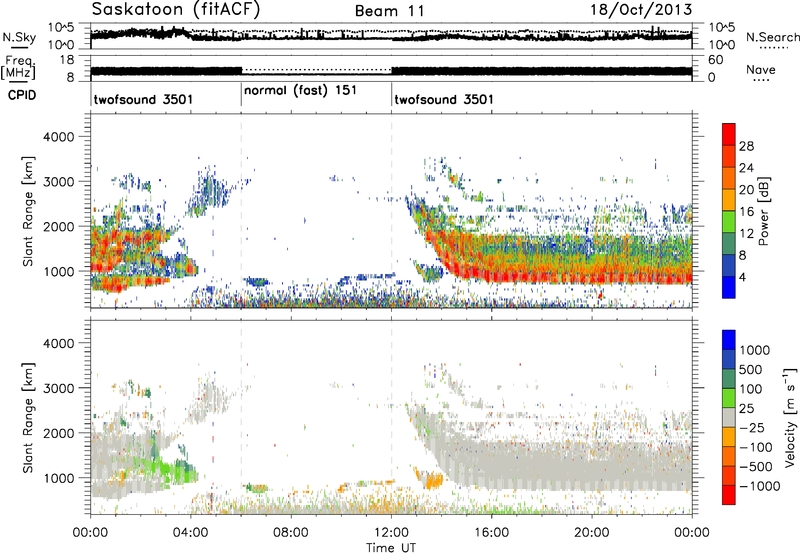Click the 'Freq. [MHz]' axis label

[19, 67]
